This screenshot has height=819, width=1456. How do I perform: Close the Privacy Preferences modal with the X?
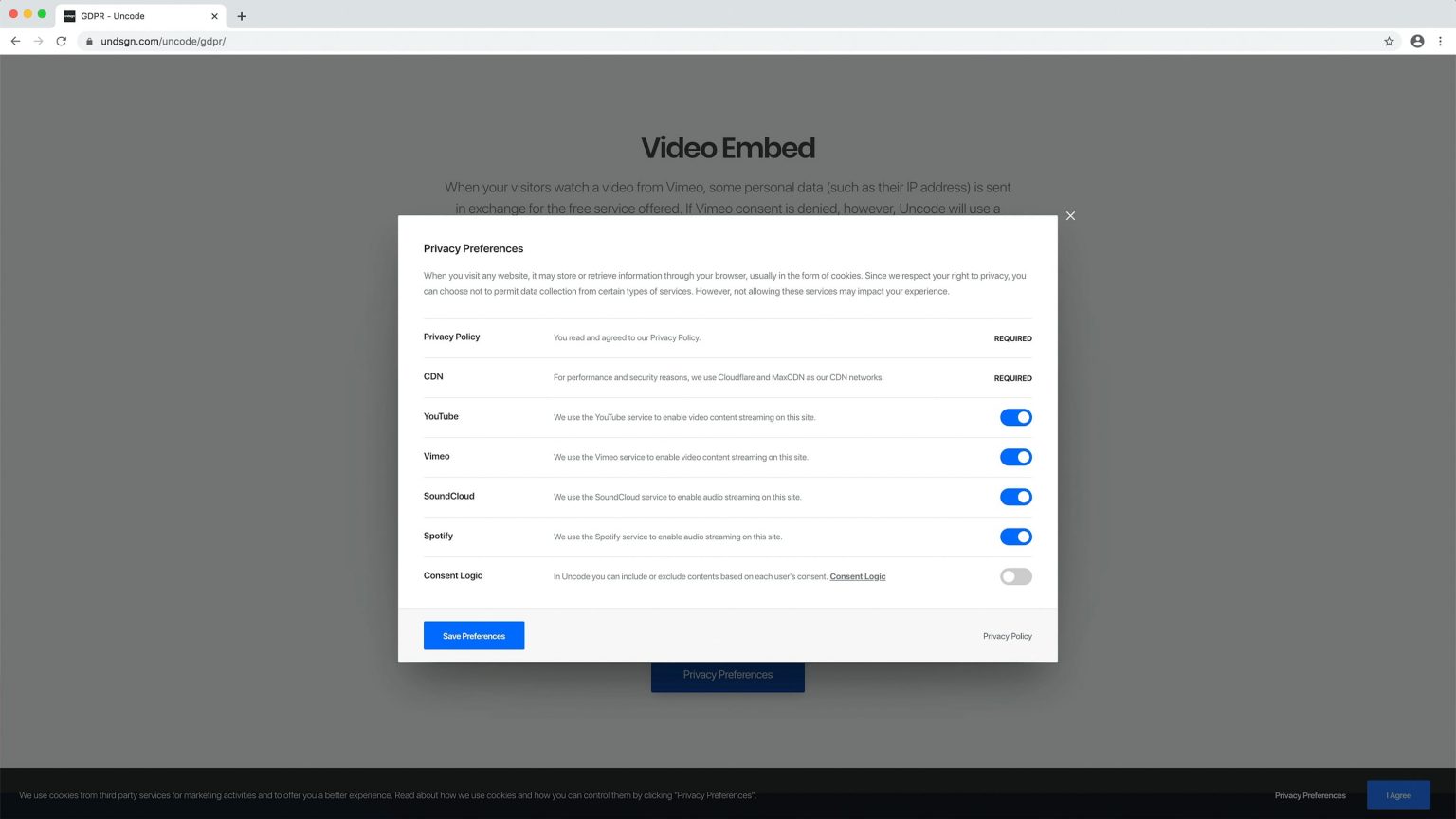pos(1070,216)
